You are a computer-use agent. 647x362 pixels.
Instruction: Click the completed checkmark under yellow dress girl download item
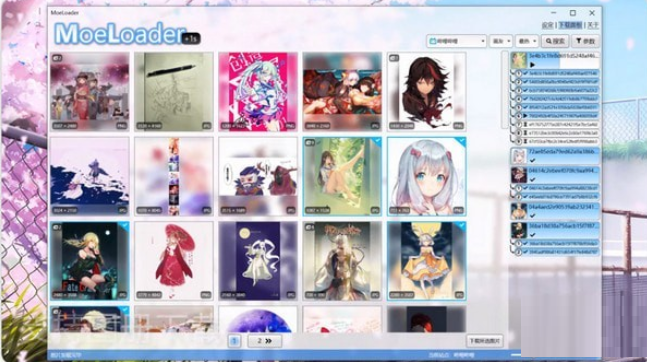(x=533, y=215)
